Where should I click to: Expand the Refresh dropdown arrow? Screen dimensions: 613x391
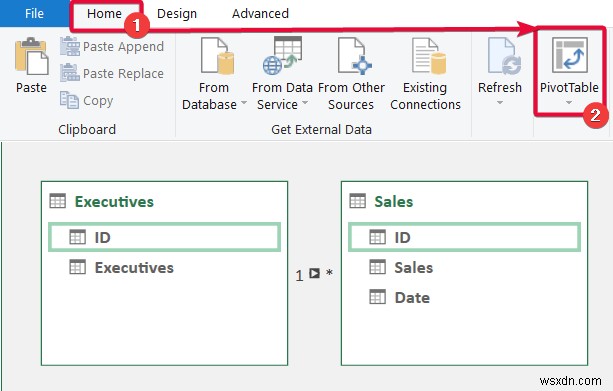(500, 103)
